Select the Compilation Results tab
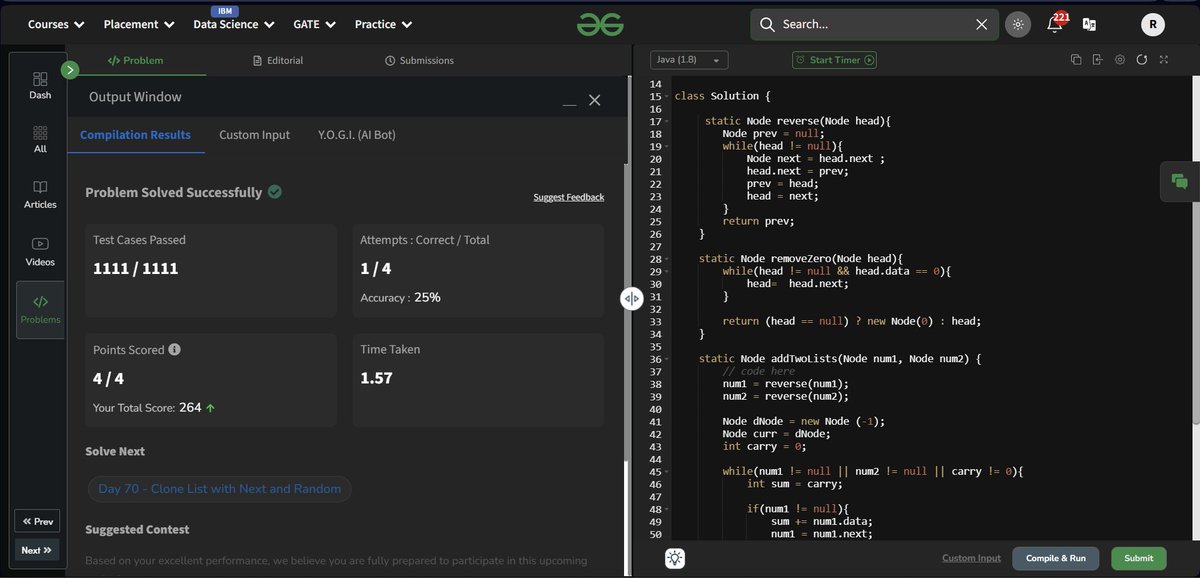The height and width of the screenshot is (578, 1200). click(x=135, y=135)
